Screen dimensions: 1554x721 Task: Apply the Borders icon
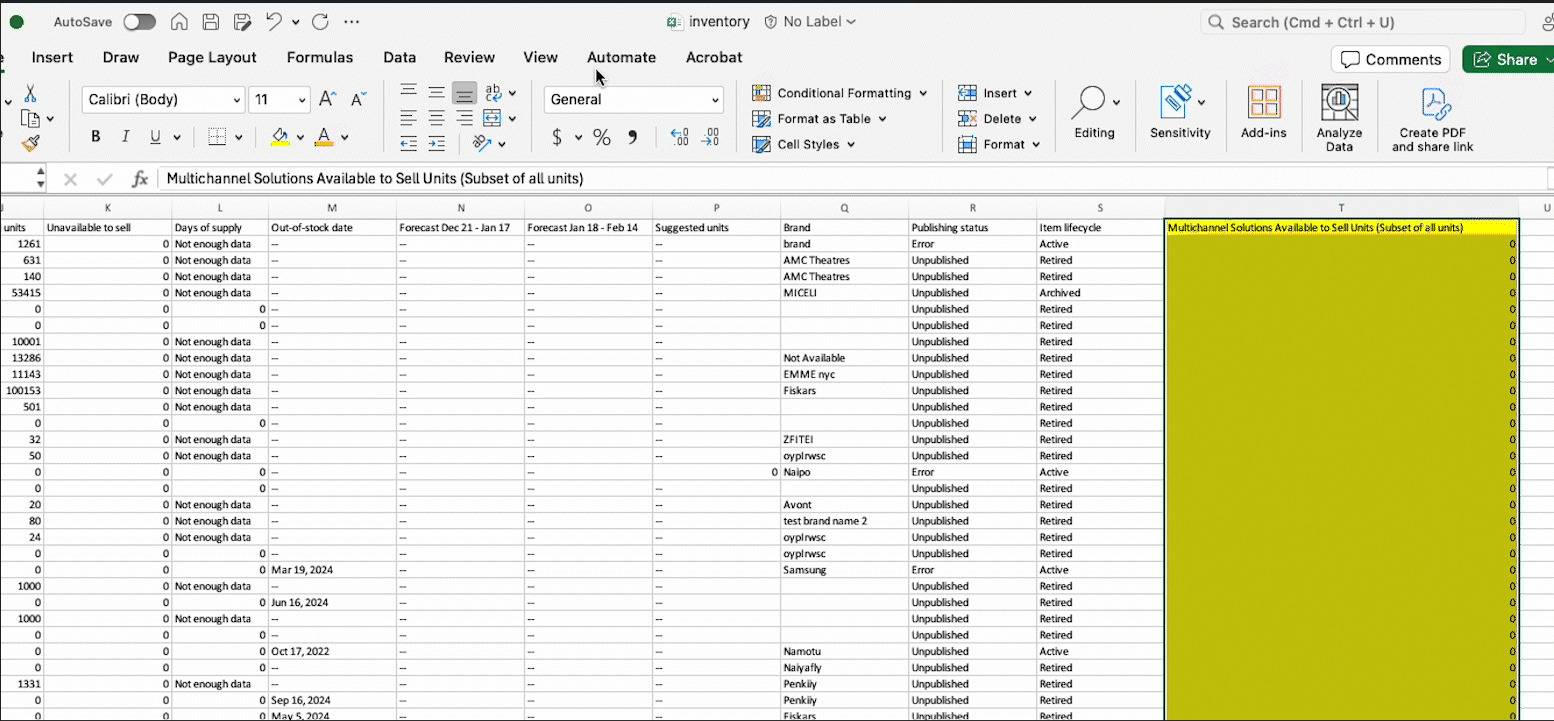coord(217,137)
